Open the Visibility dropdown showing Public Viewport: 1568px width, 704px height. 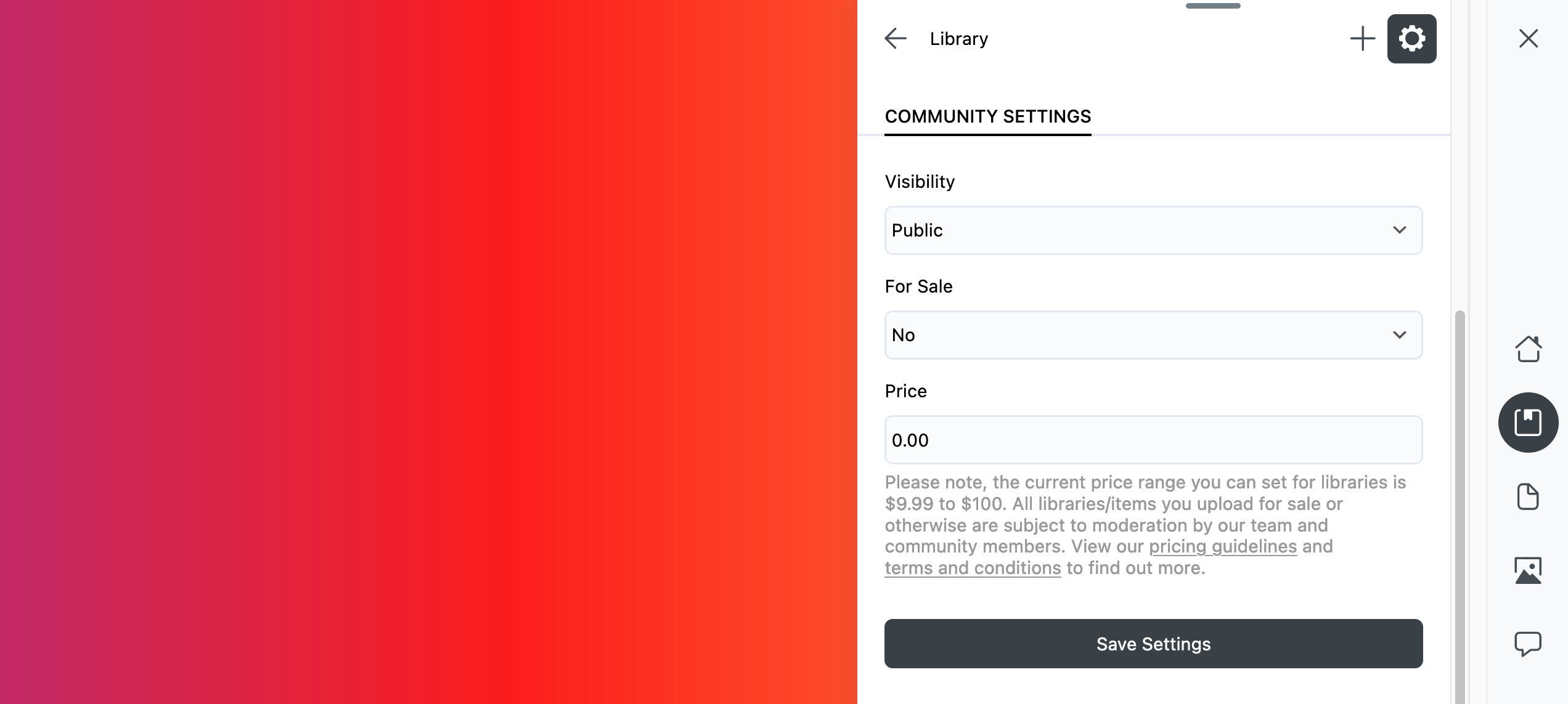(1153, 230)
